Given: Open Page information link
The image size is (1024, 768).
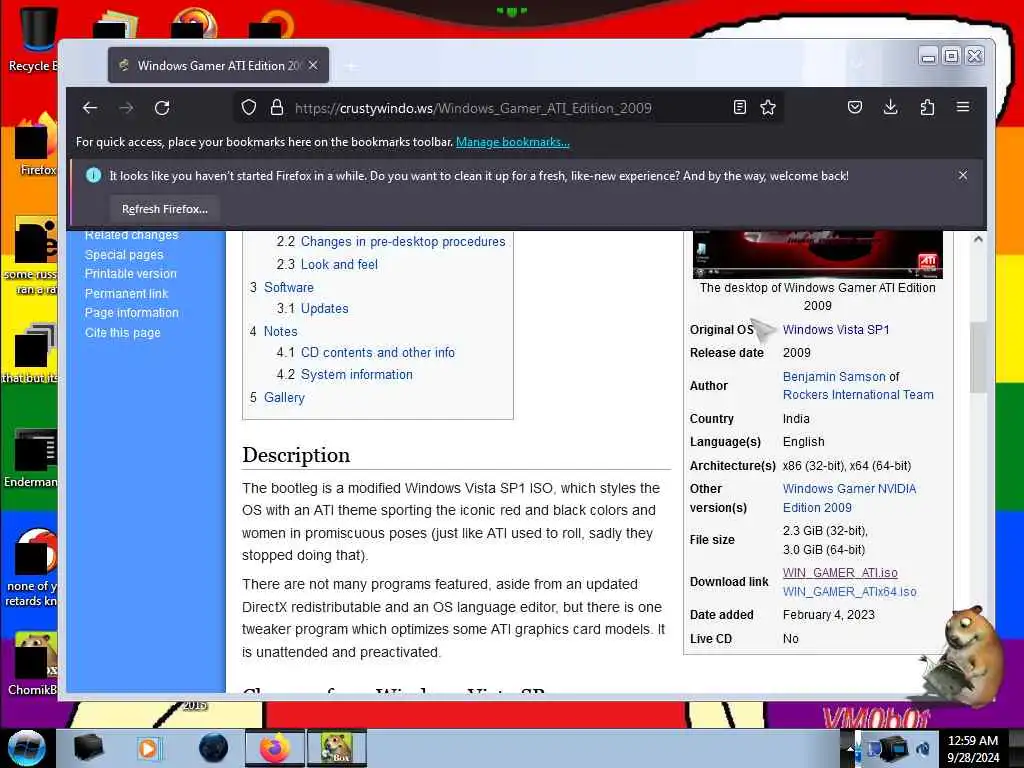Looking at the screenshot, I should coord(132,313).
